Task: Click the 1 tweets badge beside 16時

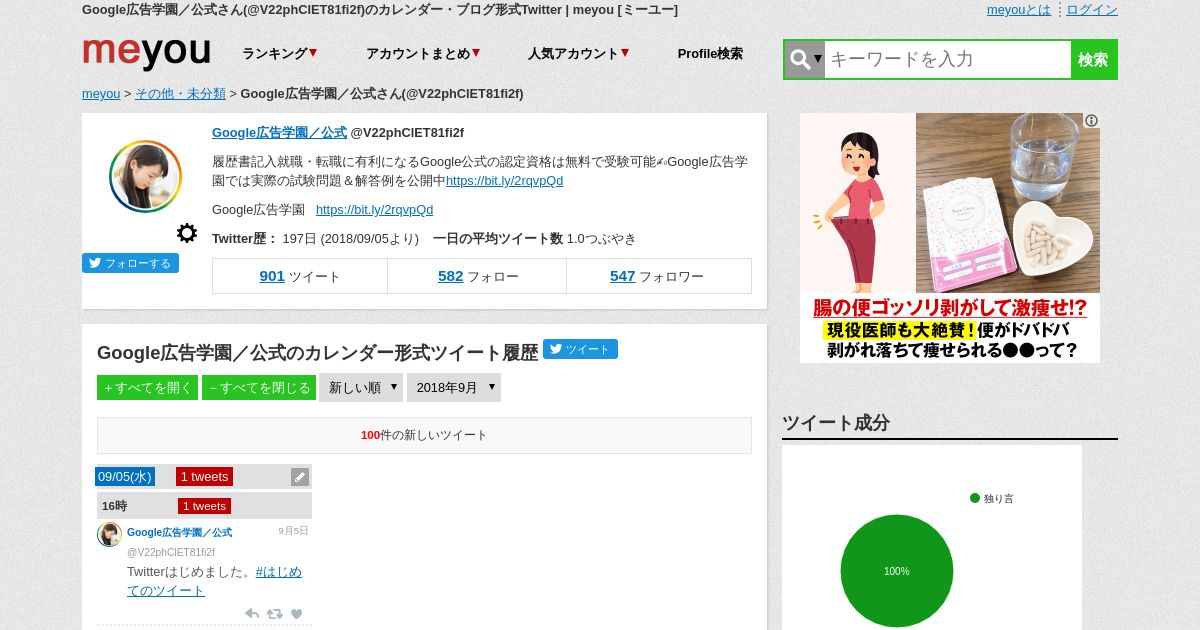Action: [204, 506]
